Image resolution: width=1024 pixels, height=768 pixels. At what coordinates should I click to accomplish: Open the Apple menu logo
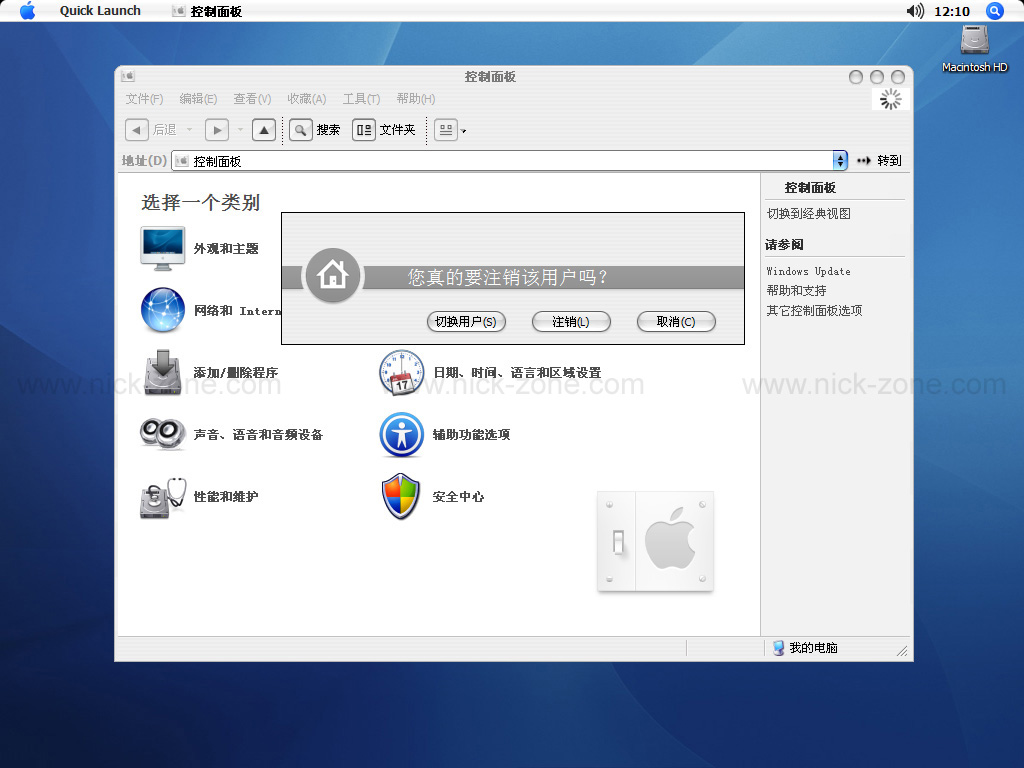(x=27, y=10)
